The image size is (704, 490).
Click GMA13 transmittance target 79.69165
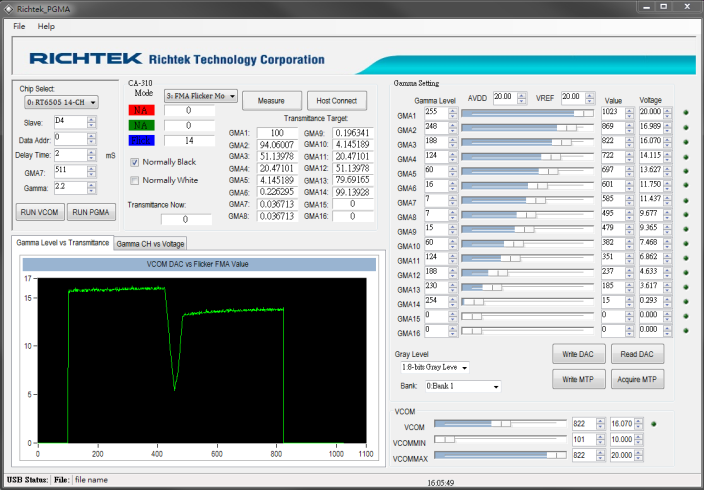[x=353, y=180]
